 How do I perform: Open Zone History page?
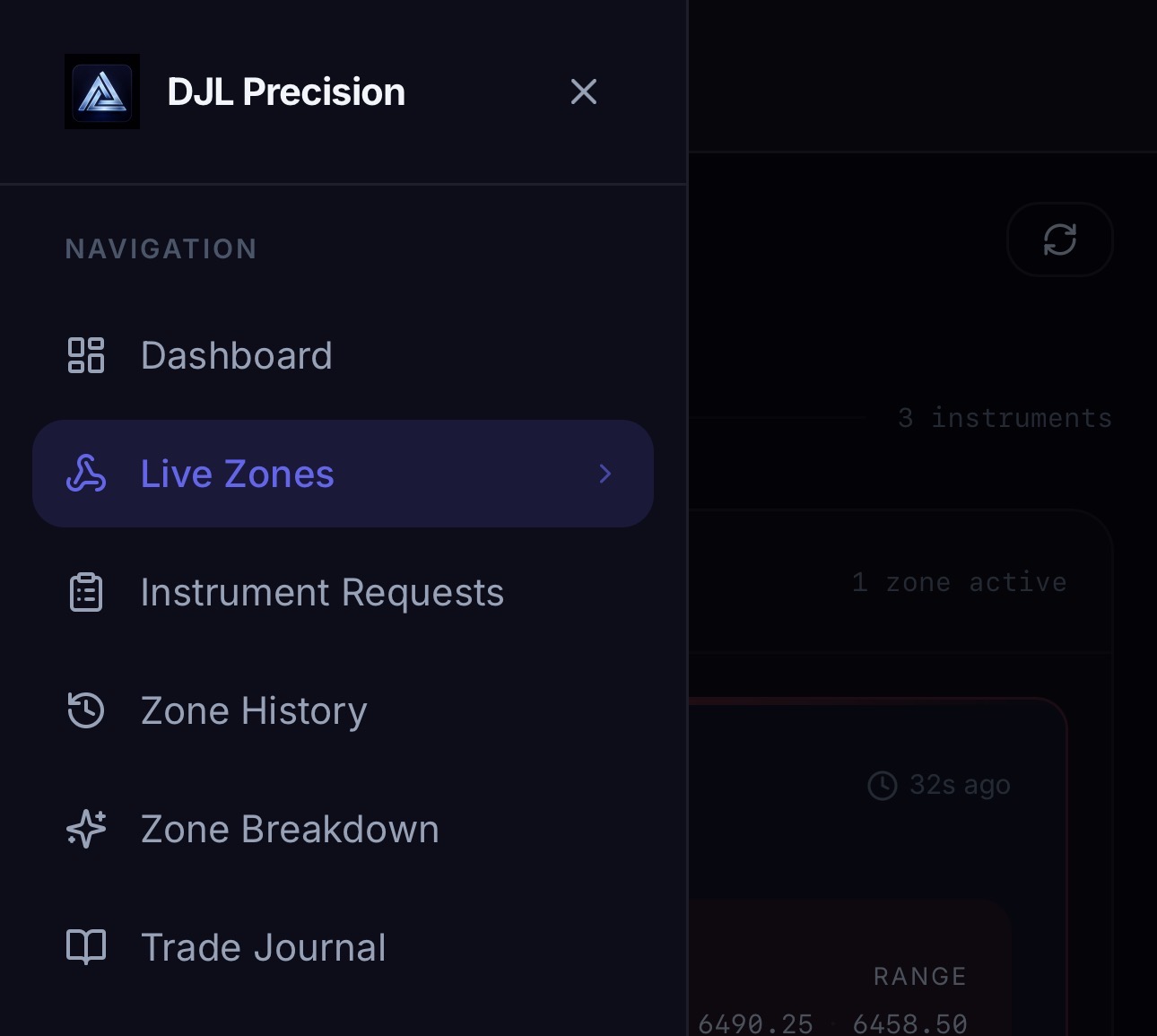coord(254,710)
